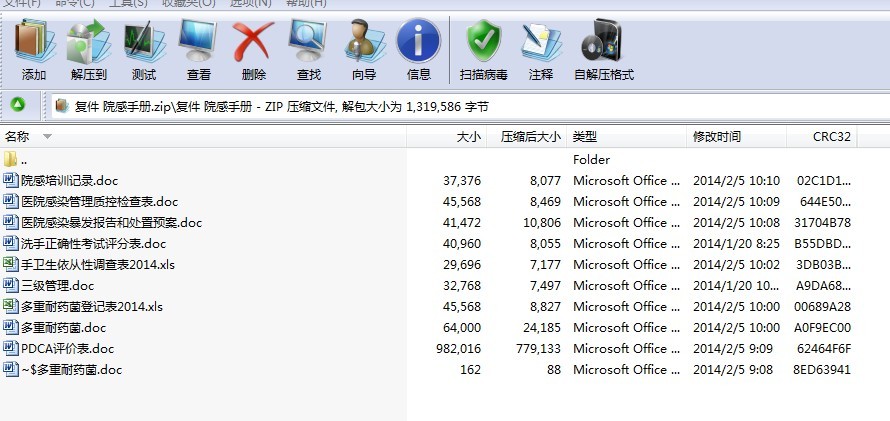Click the 扫描病毒 (Virus Scan) icon
890x421 pixels.
click(483, 50)
